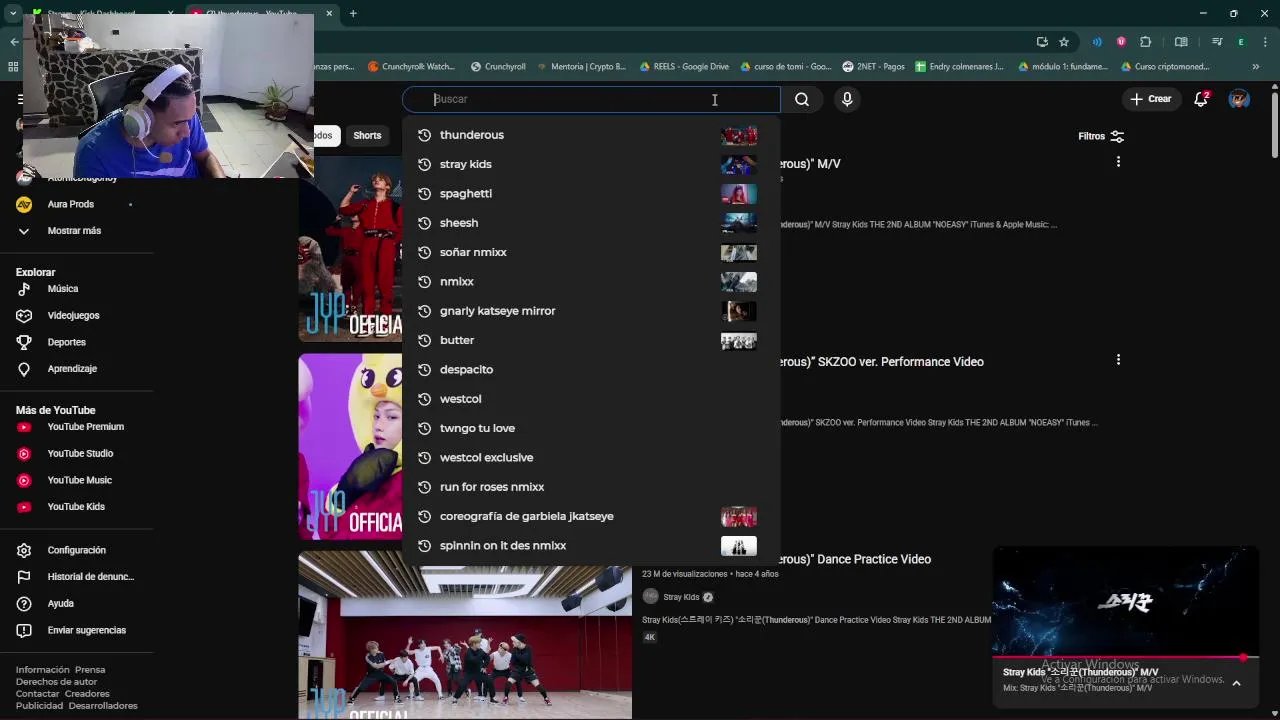Open Videojuegos in Explorar
The width and height of the screenshot is (1280, 720).
click(73, 316)
